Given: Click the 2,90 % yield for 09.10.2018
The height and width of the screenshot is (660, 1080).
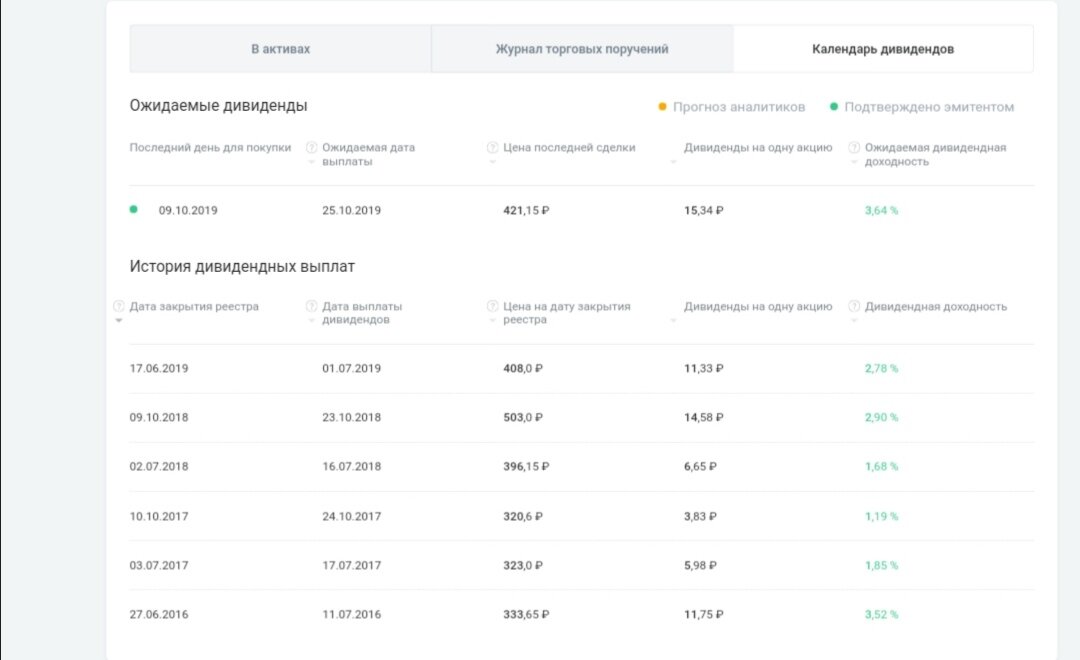Looking at the screenshot, I should (x=881, y=417).
